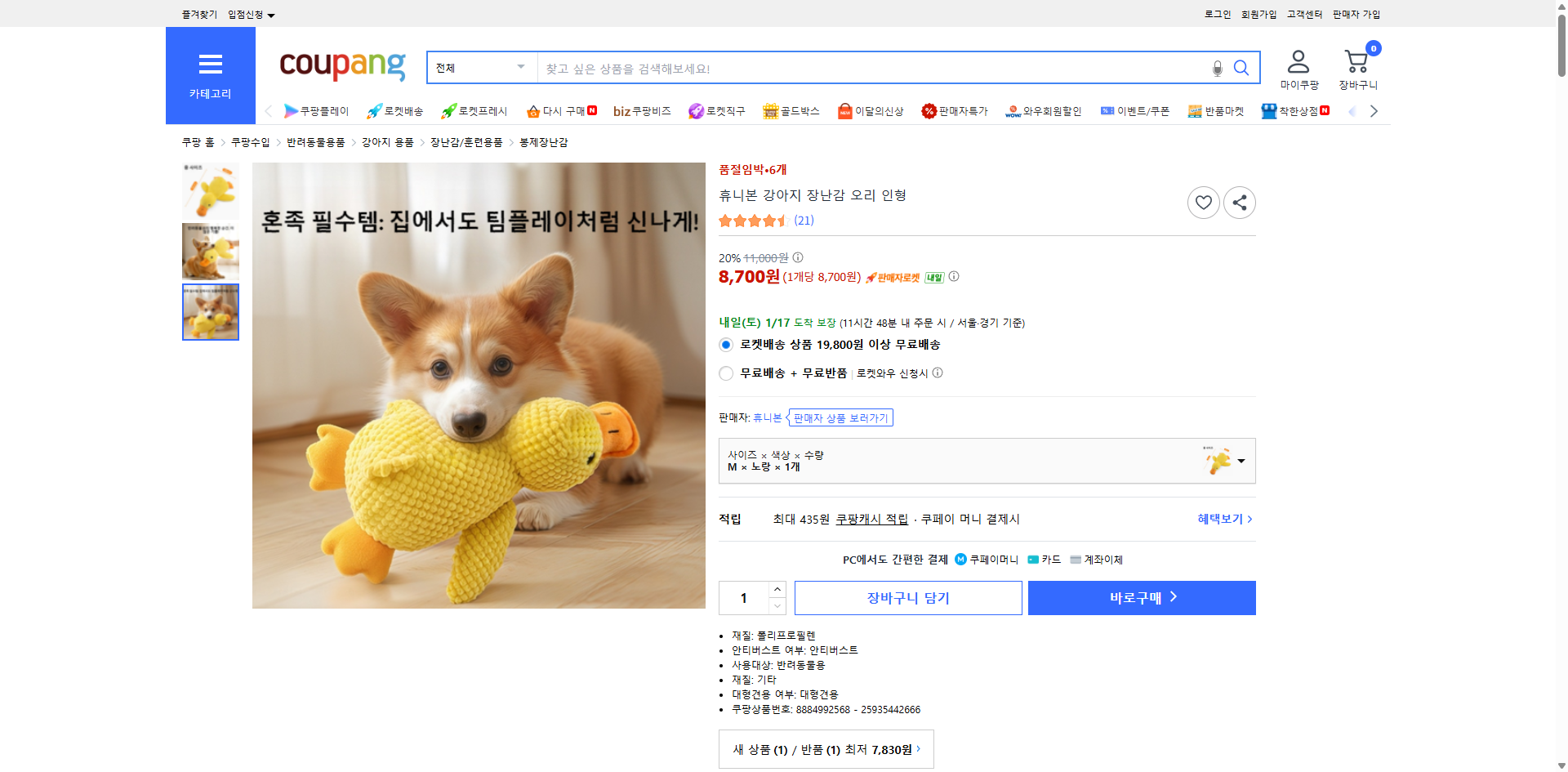Start voice search with the microphone icon
The height and width of the screenshot is (772, 1568).
[1216, 68]
